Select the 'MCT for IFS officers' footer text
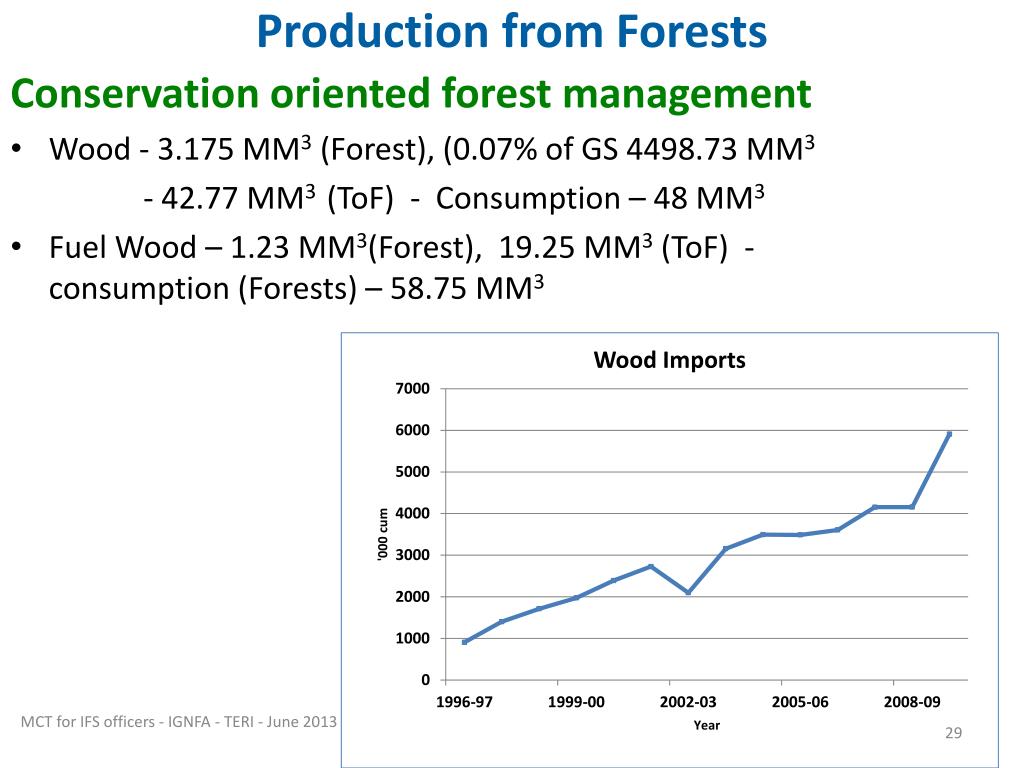This screenshot has height=768, width=1024. pyautogui.click(x=179, y=722)
